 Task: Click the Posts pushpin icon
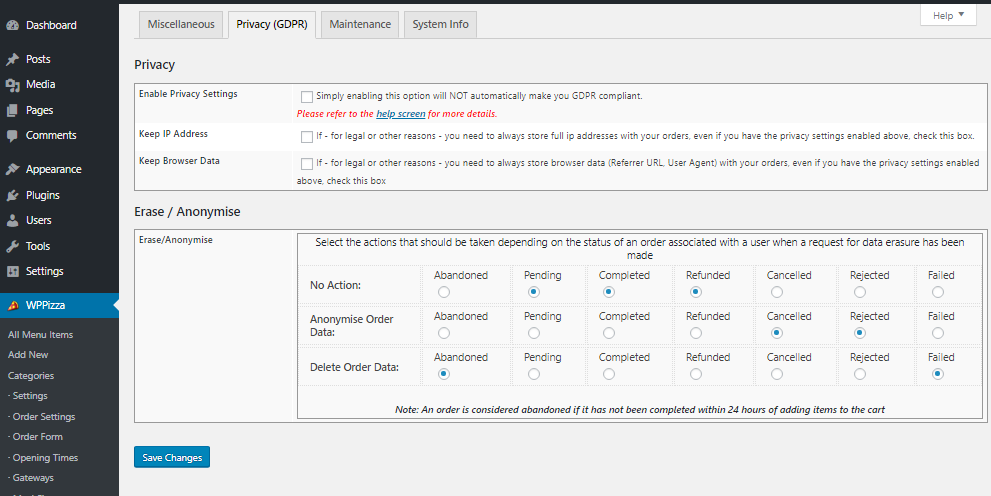coord(13,60)
